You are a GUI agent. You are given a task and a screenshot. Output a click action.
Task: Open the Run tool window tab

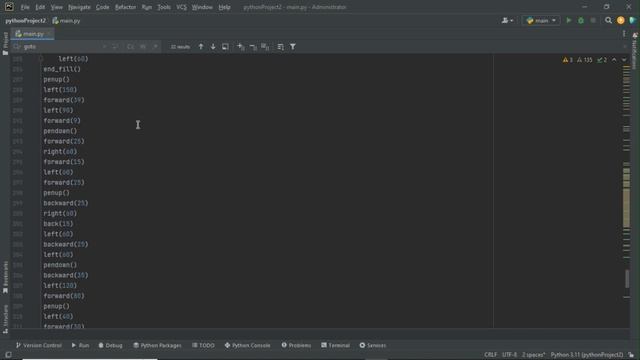click(x=80, y=345)
